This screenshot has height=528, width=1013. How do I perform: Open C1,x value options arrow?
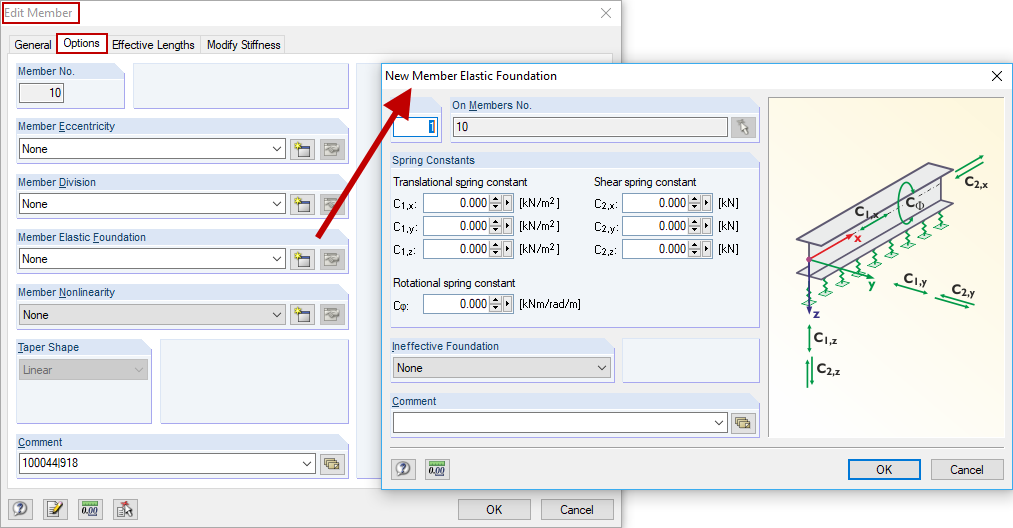tap(507, 203)
